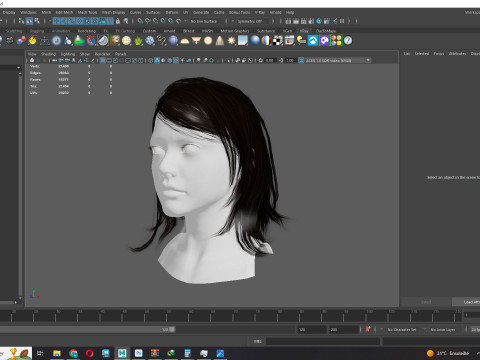Click the Selected menu in Attribute Editor

click(422, 53)
